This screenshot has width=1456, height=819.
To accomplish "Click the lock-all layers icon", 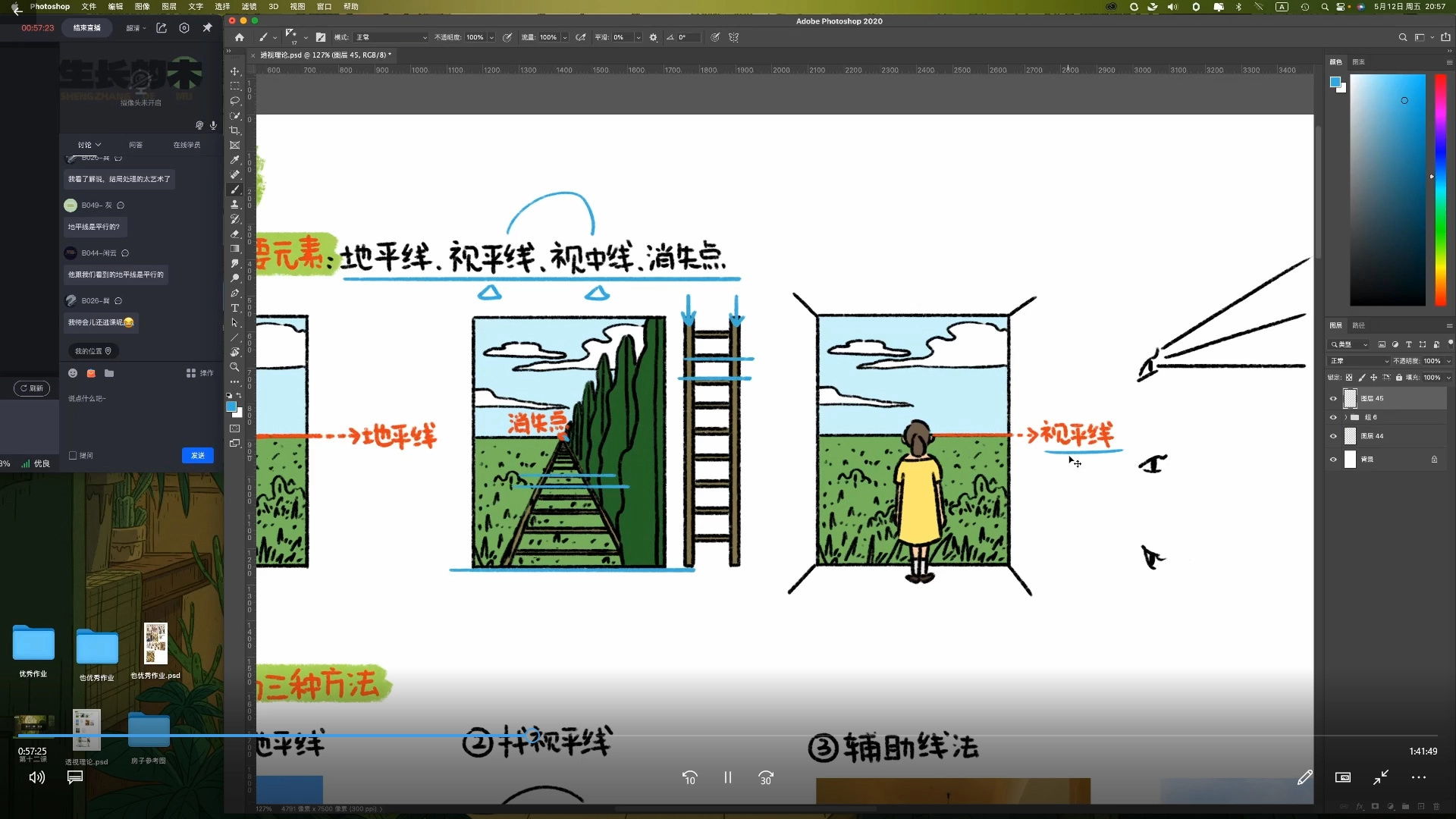I will (x=1399, y=377).
